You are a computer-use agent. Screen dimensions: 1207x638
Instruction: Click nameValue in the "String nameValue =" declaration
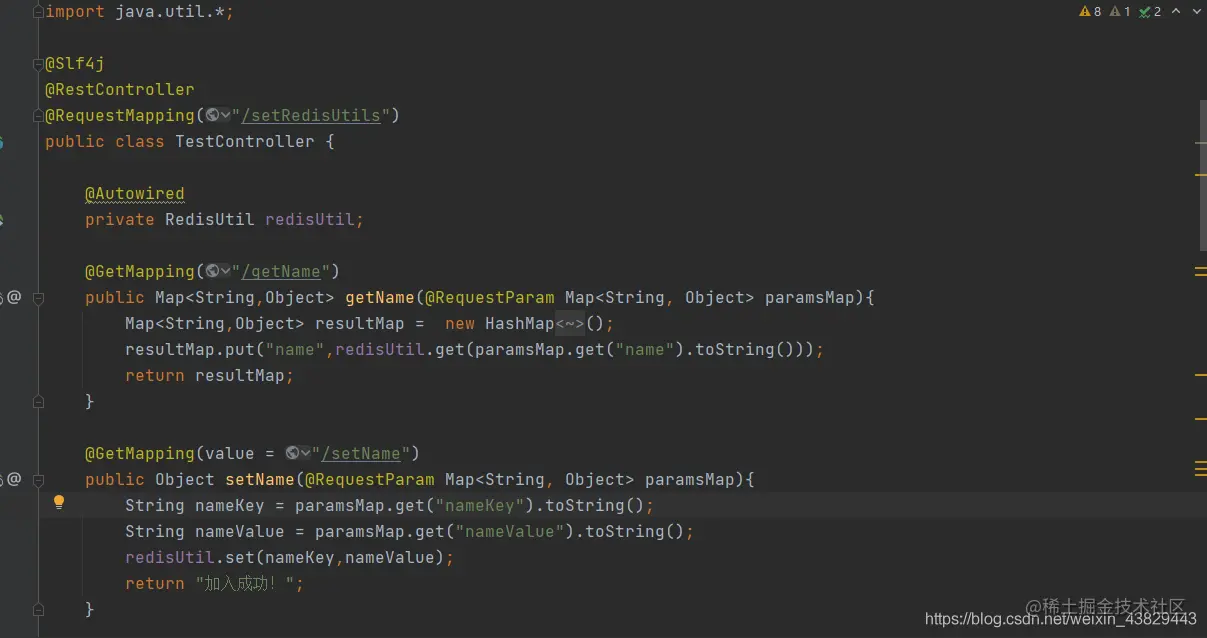[240, 532]
